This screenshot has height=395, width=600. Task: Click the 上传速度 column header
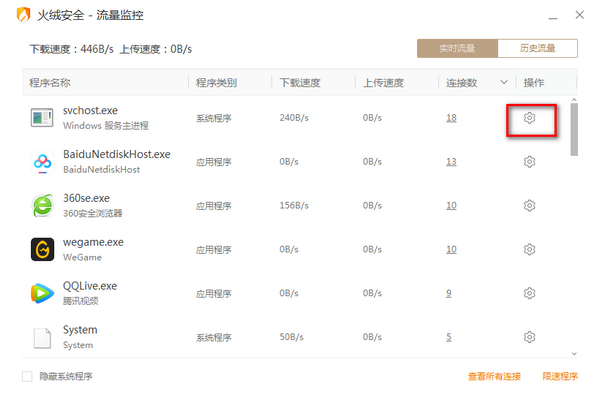point(383,83)
